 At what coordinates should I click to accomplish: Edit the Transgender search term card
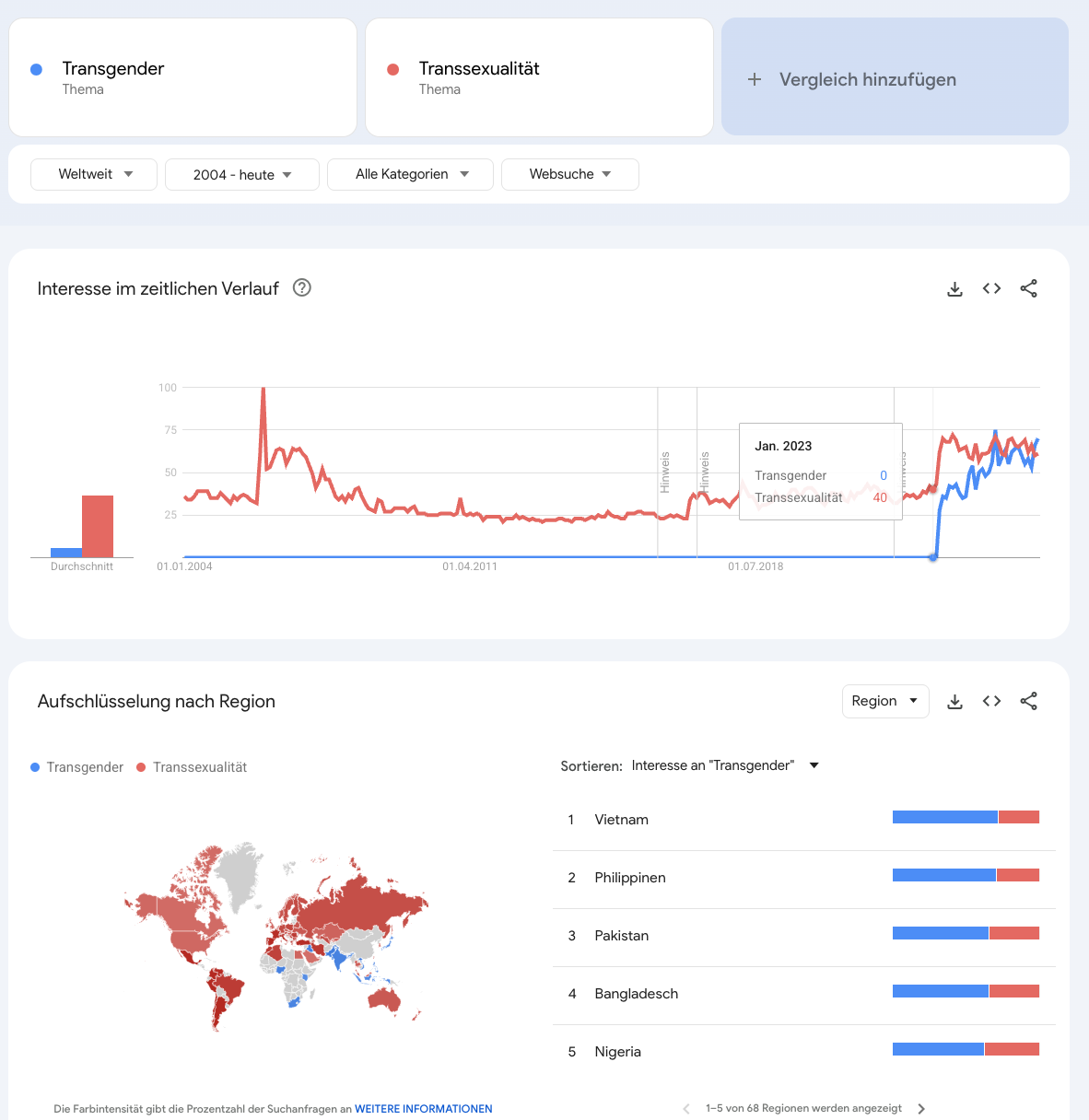tap(182, 77)
